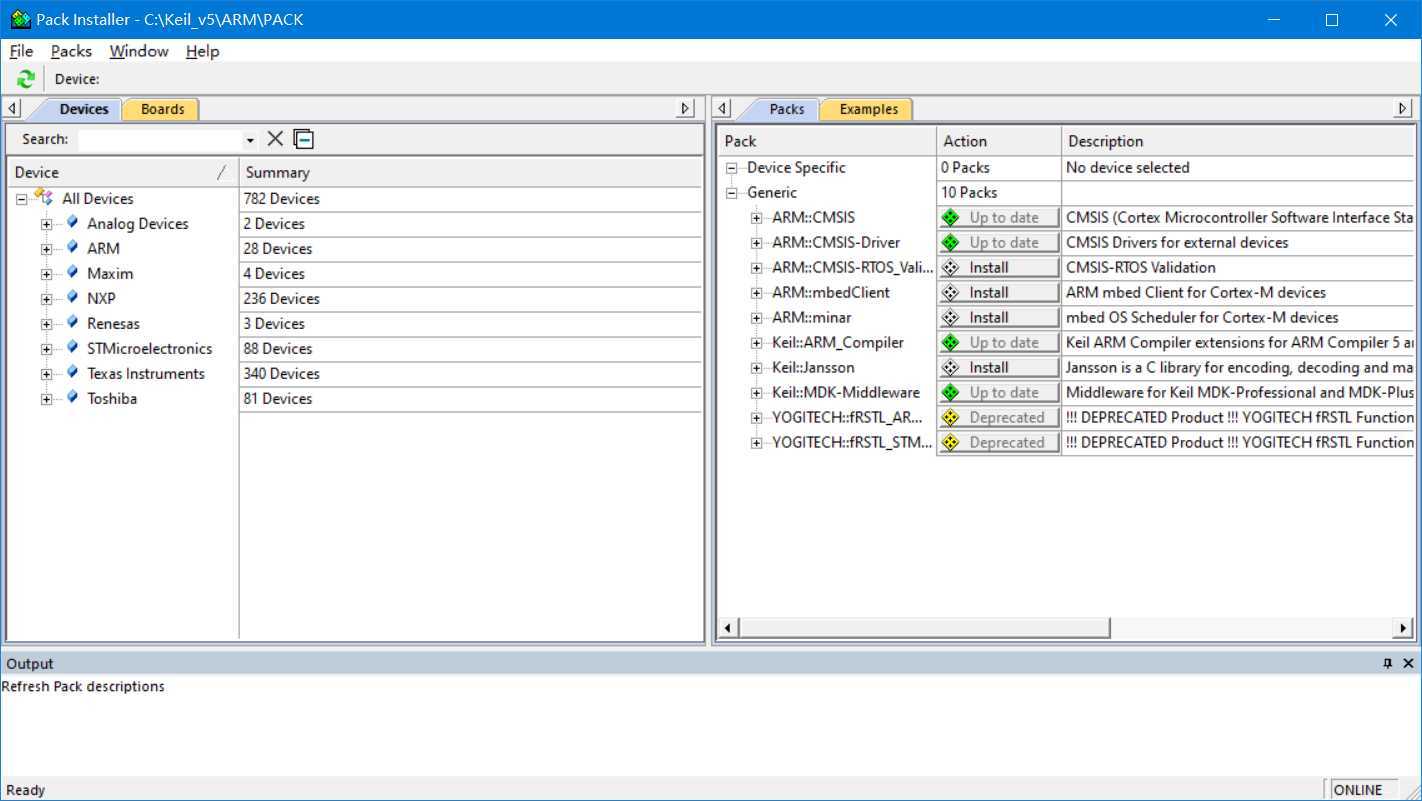Screen dimensions: 1422x801
Task: Open the Packs menu
Action: (71, 51)
